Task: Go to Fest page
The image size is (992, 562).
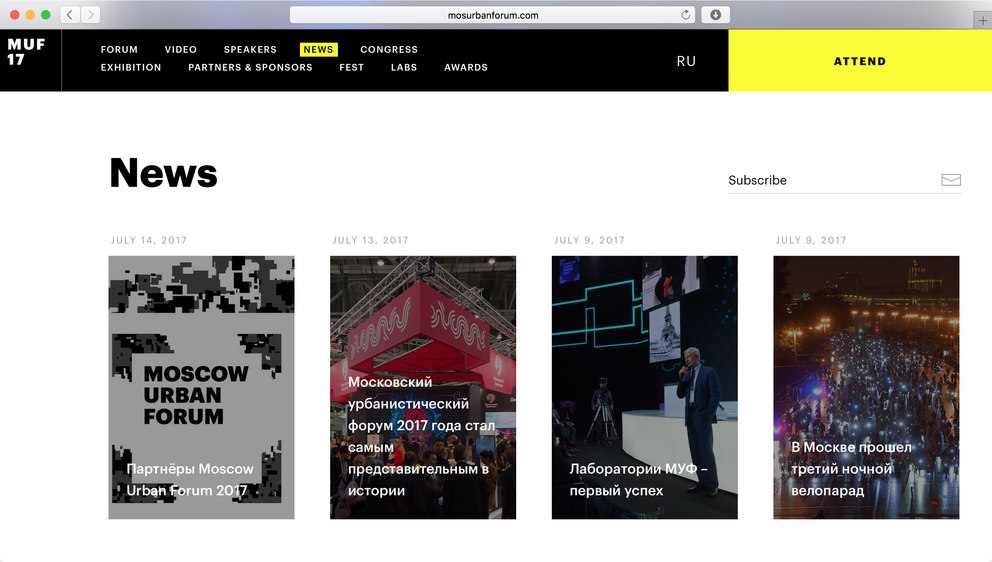Action: click(x=352, y=67)
